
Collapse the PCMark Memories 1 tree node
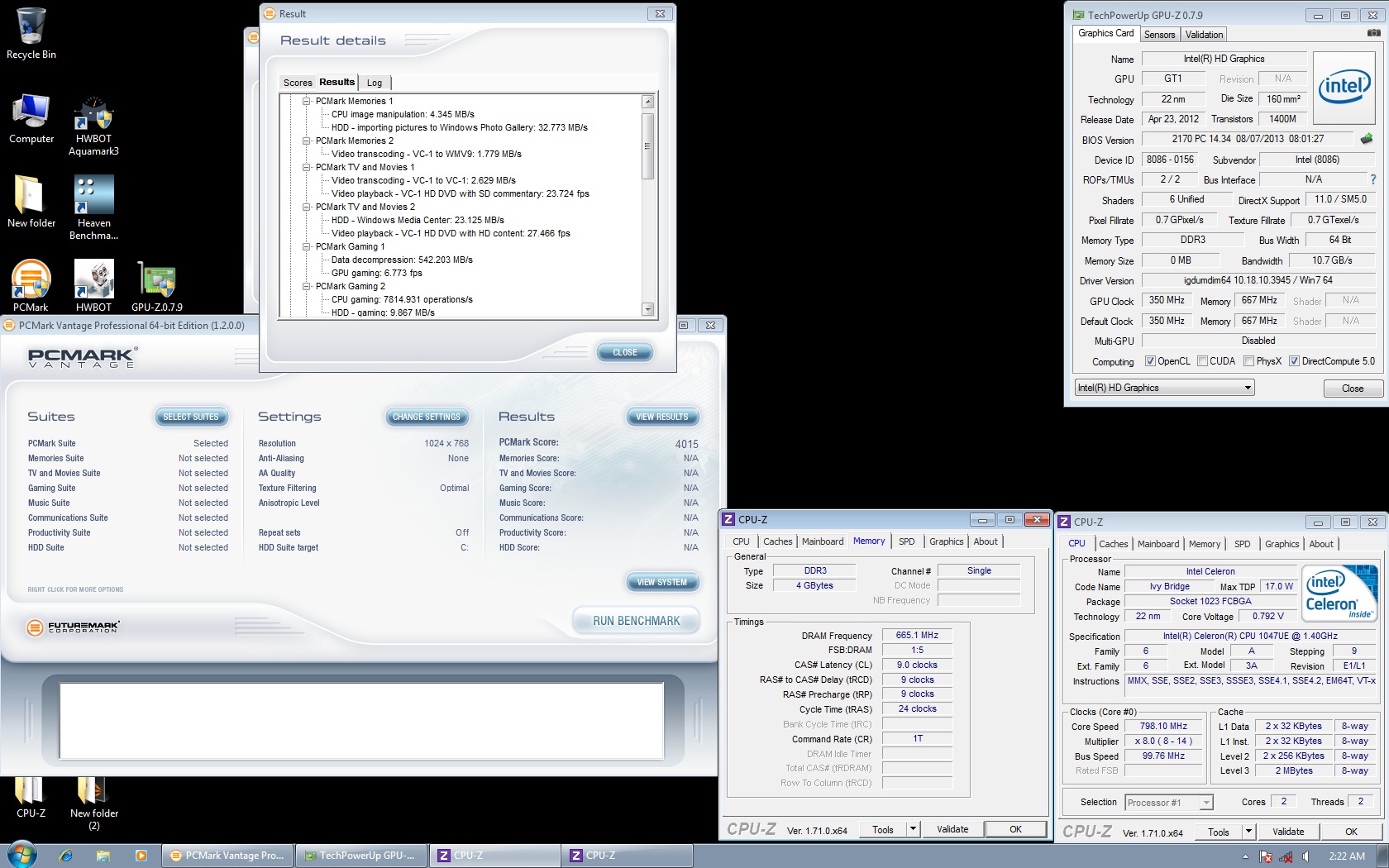(x=306, y=101)
